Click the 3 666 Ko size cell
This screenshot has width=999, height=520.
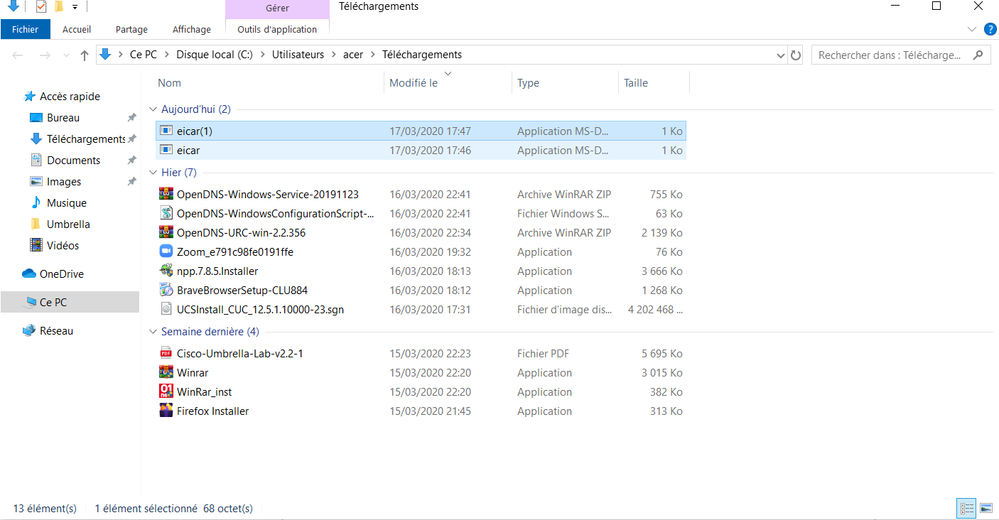[662, 271]
